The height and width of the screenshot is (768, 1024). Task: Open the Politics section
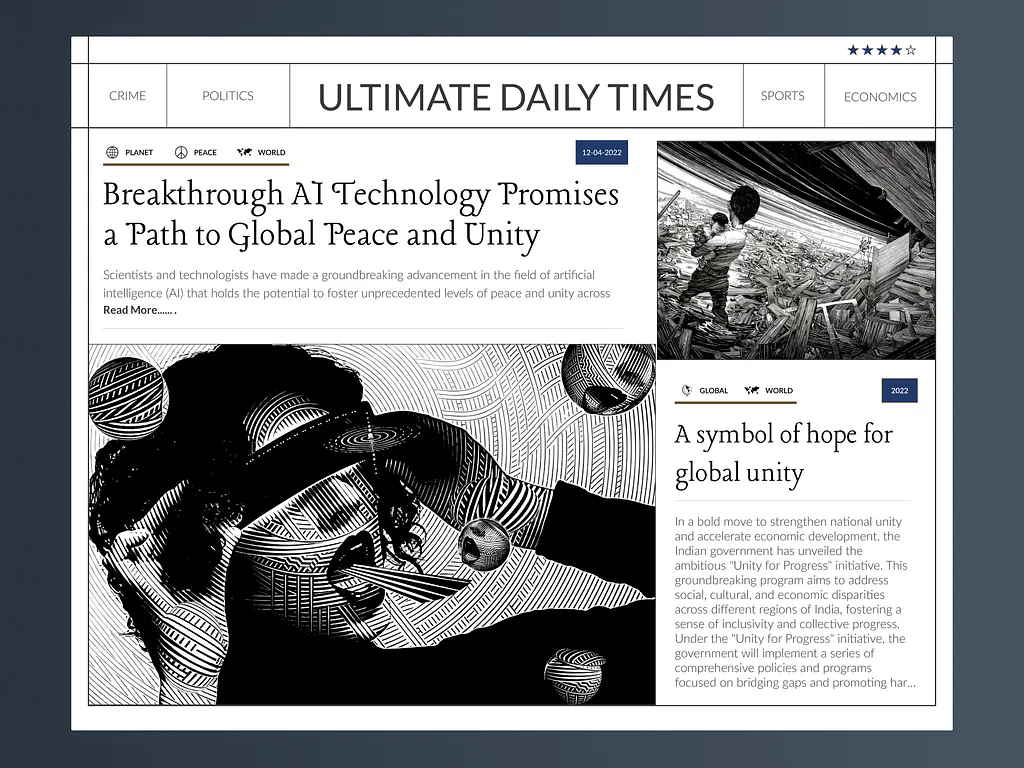click(x=228, y=96)
